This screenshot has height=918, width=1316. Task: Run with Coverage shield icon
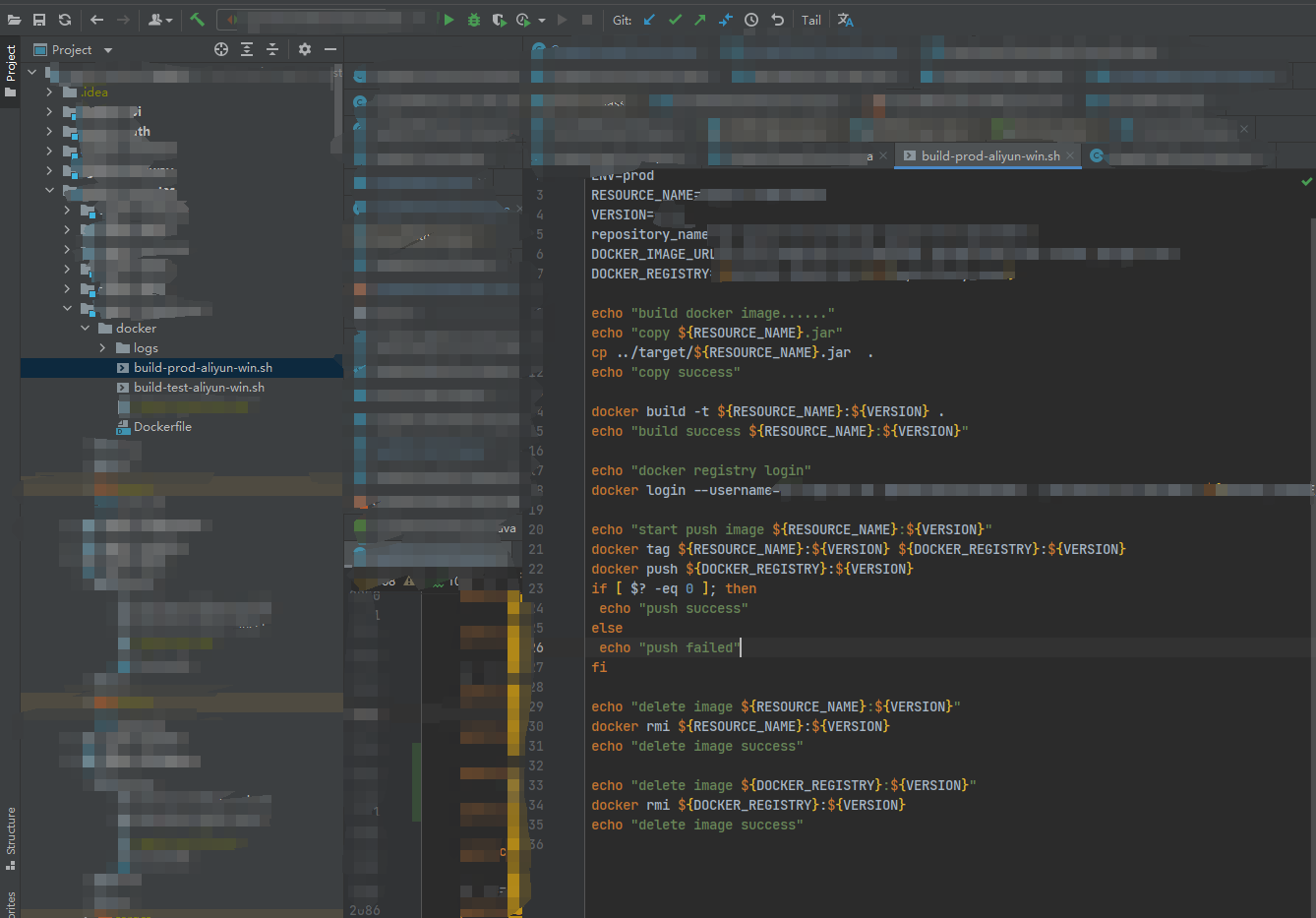point(500,20)
